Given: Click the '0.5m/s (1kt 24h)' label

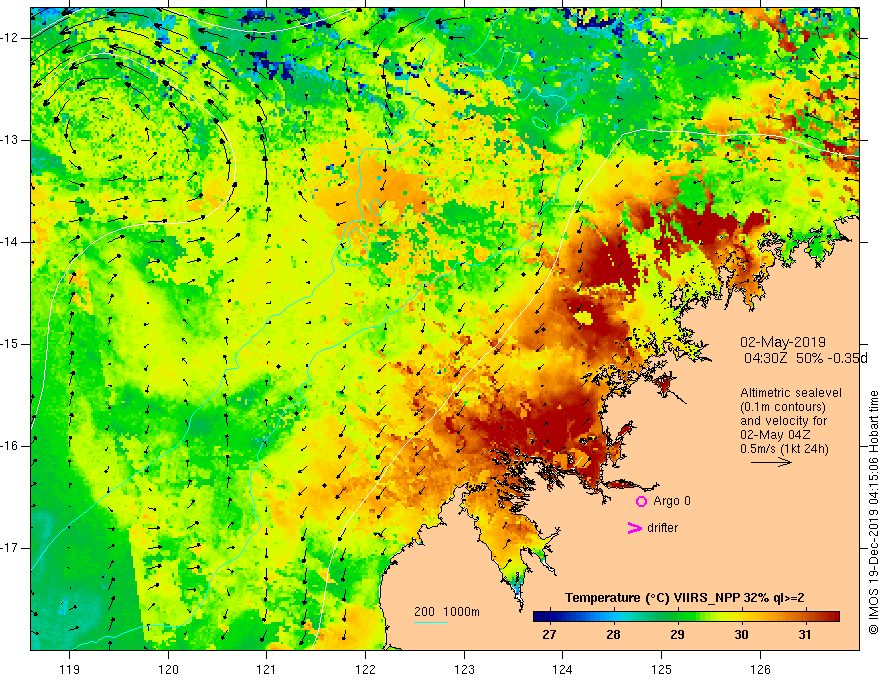Looking at the screenshot, I should (x=784, y=449).
